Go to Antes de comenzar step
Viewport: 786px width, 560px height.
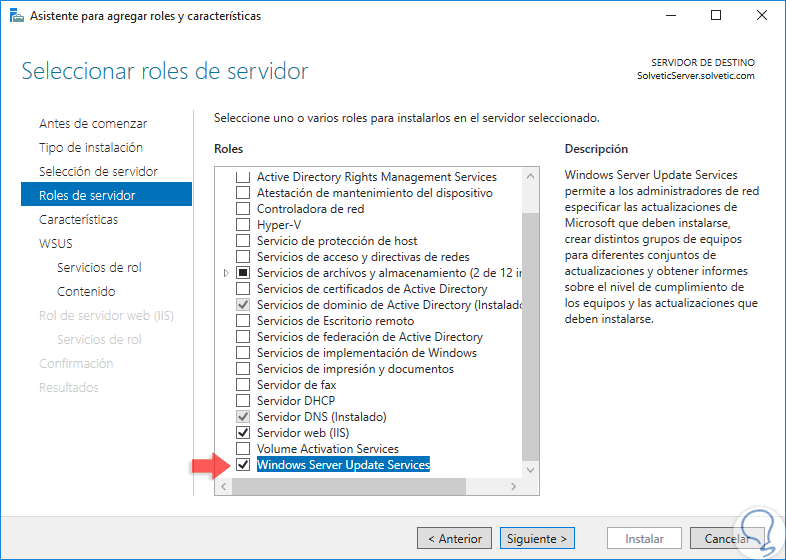pyautogui.click(x=93, y=123)
